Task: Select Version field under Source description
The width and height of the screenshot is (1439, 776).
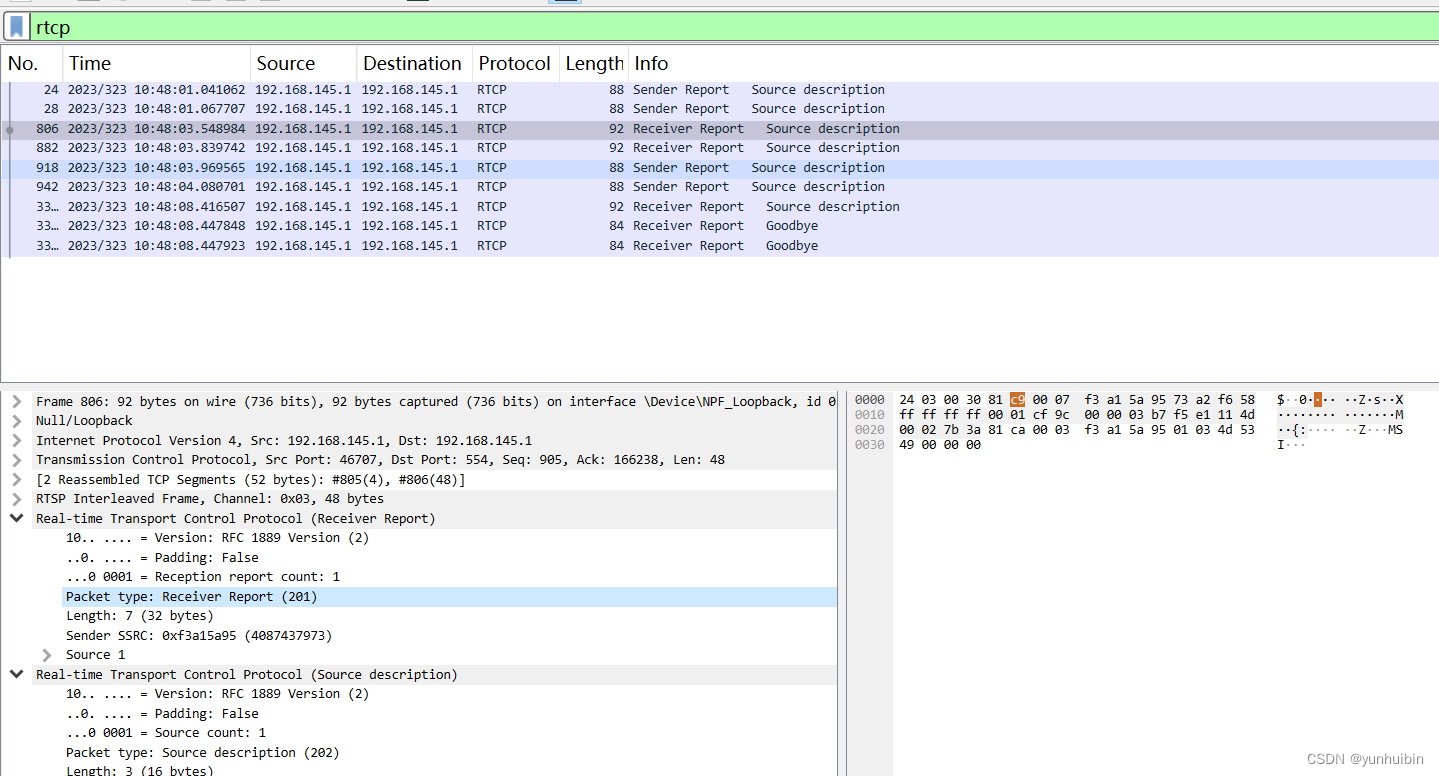Action: tap(217, 694)
